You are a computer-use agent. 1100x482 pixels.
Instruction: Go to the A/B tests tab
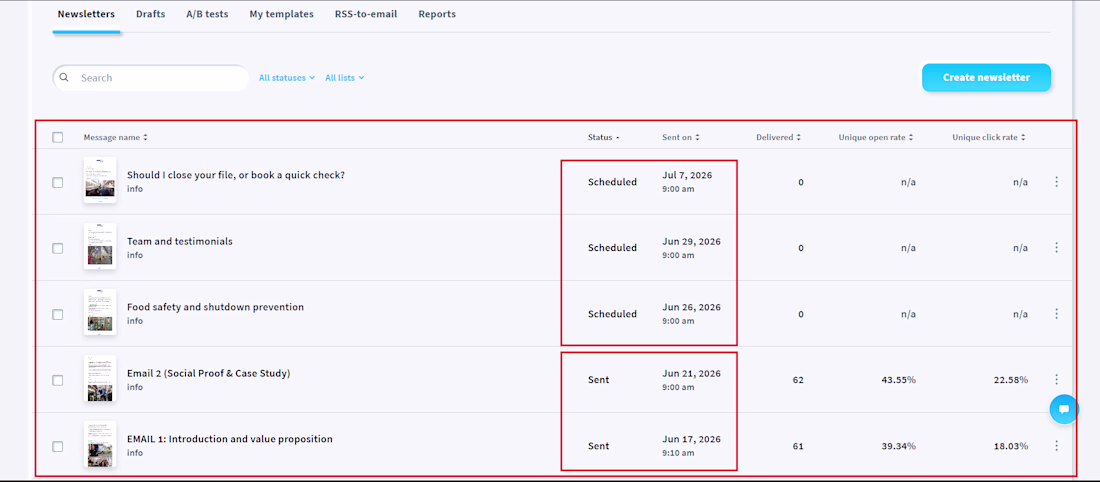click(207, 14)
